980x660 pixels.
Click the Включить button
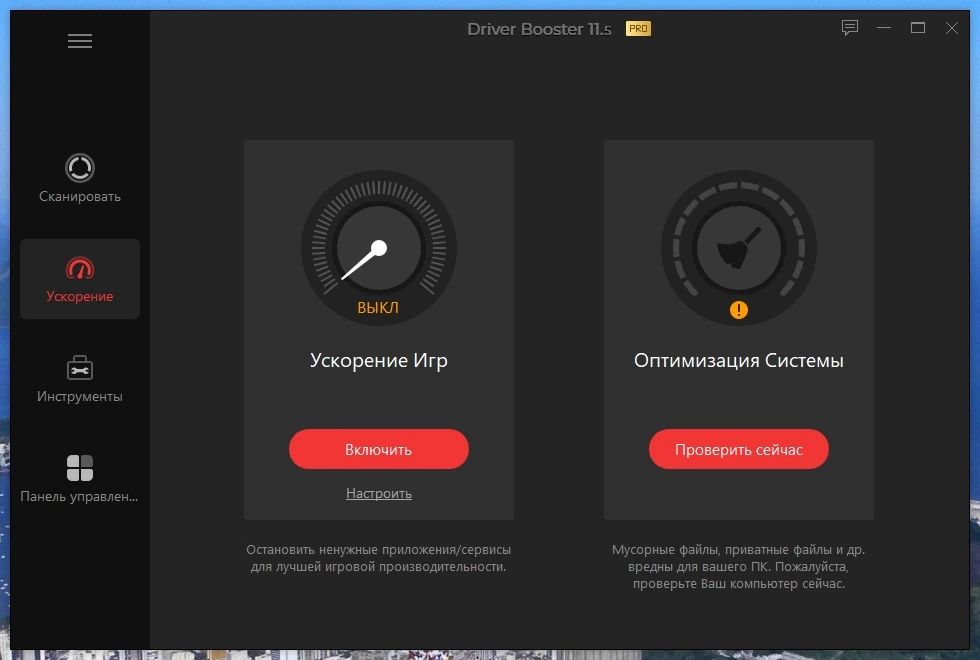(x=379, y=449)
